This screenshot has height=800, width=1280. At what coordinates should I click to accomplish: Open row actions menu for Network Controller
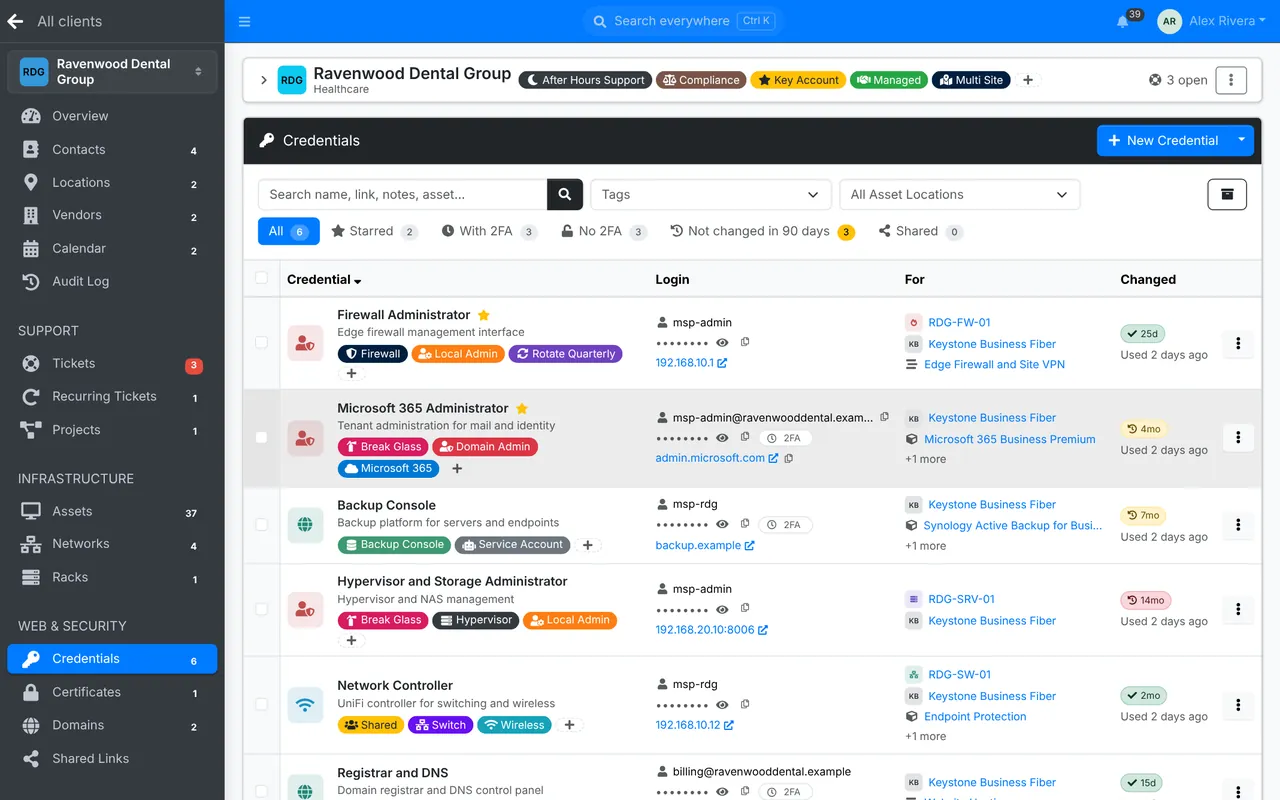(x=1238, y=705)
